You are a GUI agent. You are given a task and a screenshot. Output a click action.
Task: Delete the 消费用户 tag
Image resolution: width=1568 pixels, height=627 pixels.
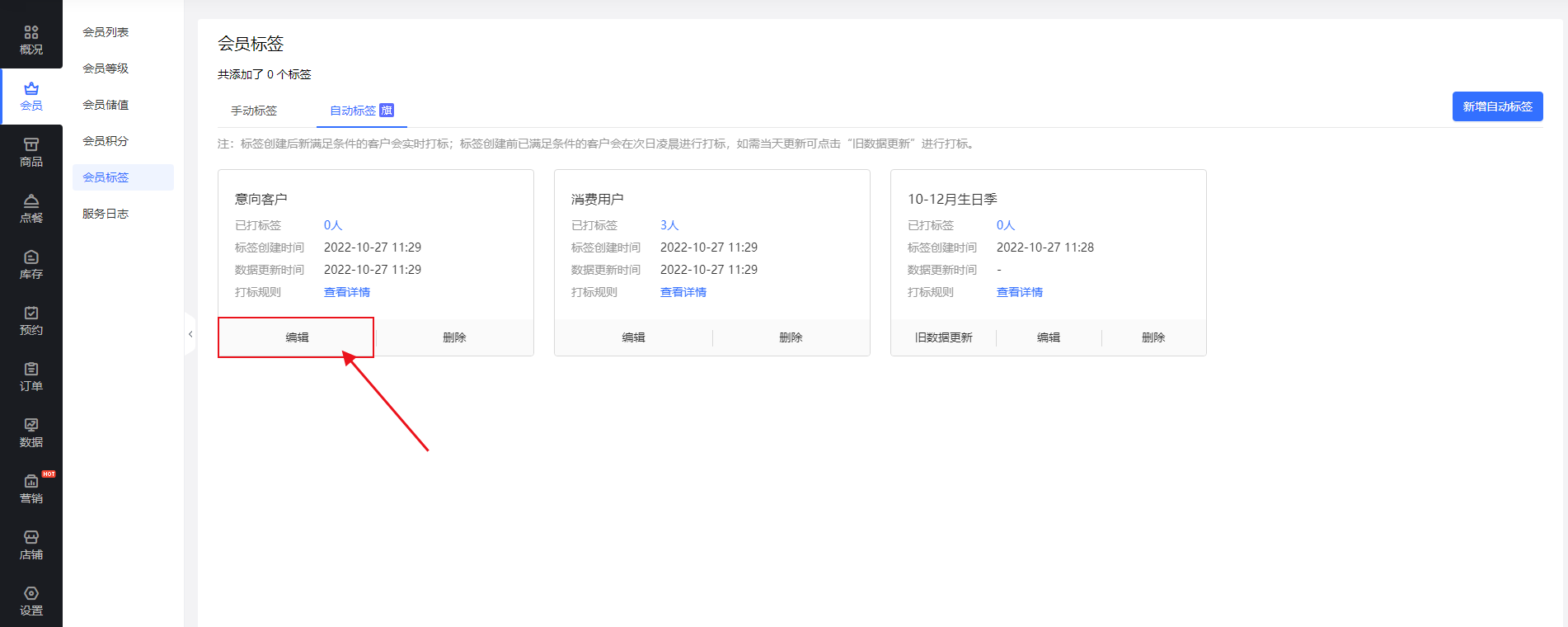tap(790, 337)
